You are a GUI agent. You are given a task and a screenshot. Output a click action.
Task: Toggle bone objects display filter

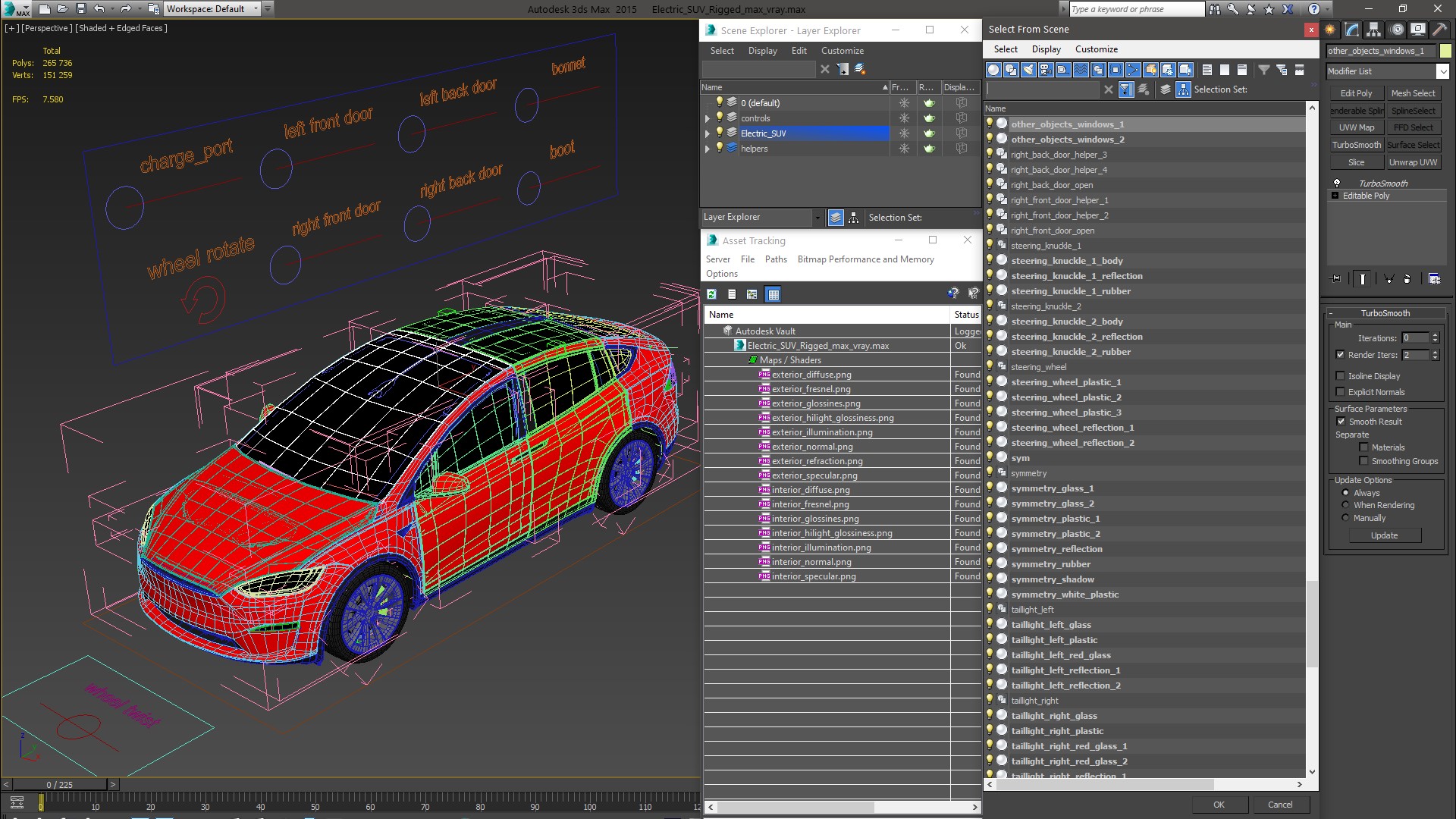[1133, 70]
